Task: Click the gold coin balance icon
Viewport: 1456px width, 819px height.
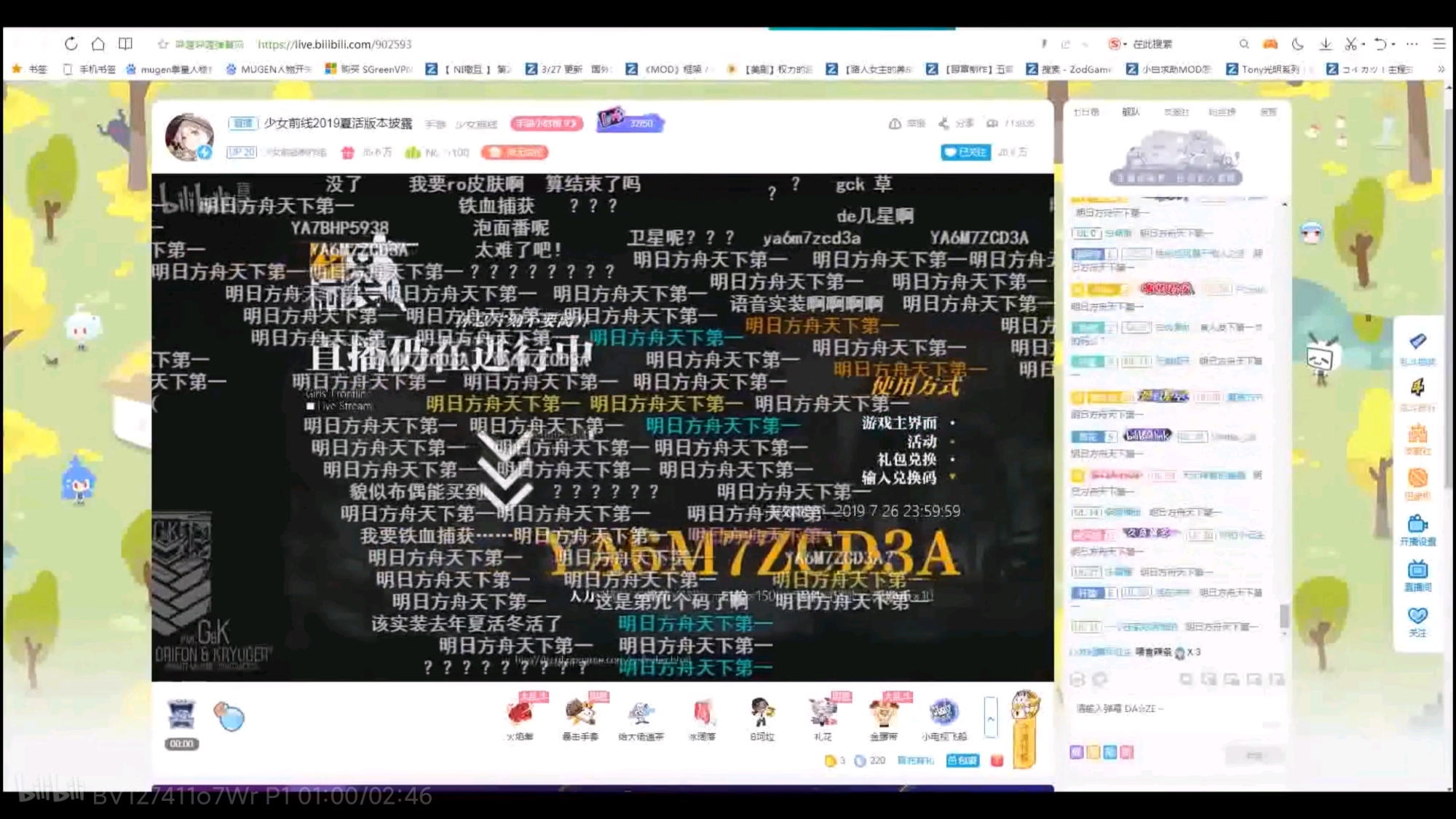Action: point(830,761)
